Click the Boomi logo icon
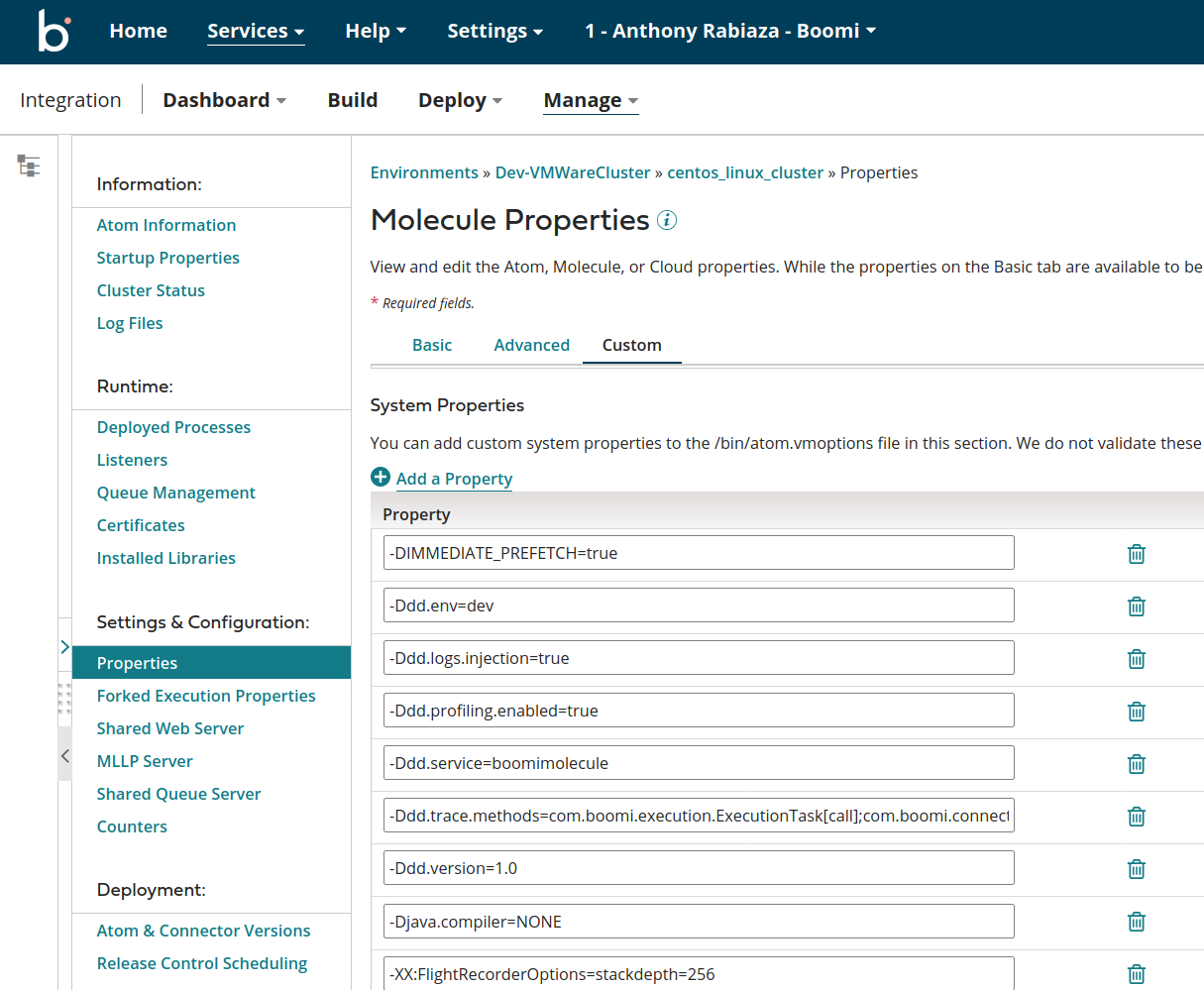Image resolution: width=1204 pixels, height=990 pixels. point(54,31)
